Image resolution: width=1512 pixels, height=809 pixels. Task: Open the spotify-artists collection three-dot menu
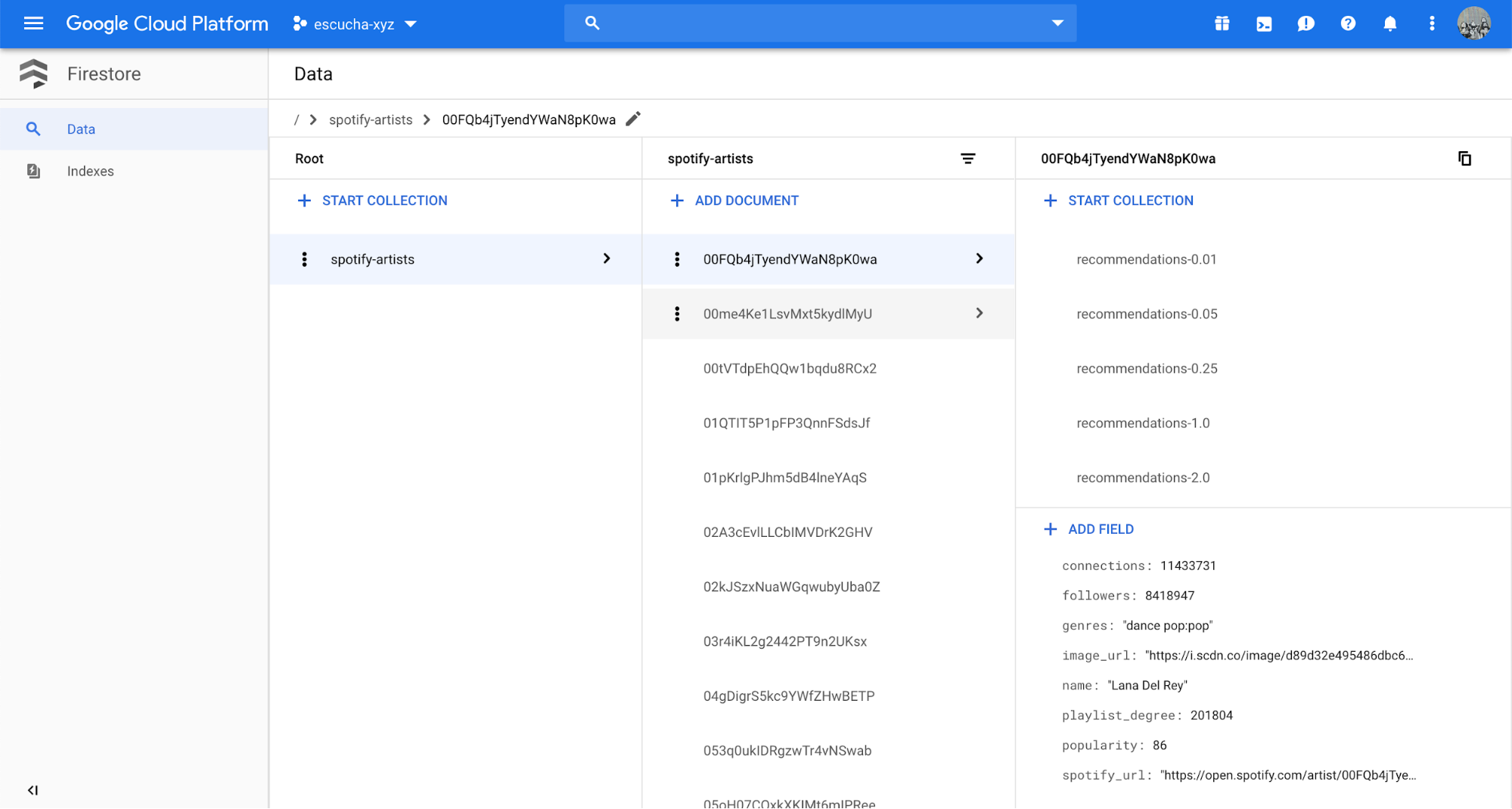pos(304,259)
